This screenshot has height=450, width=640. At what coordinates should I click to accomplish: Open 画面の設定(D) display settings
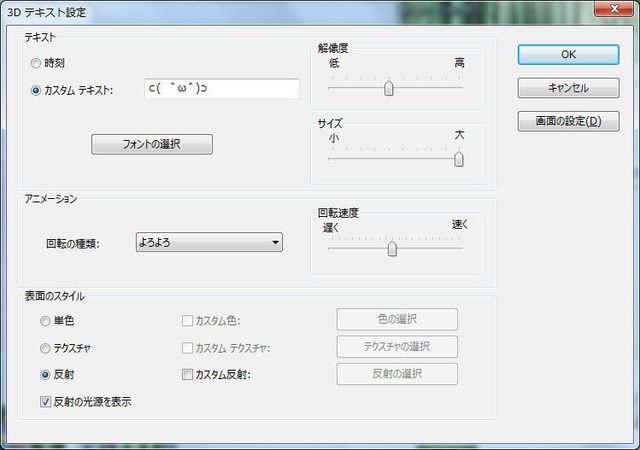tap(569, 121)
